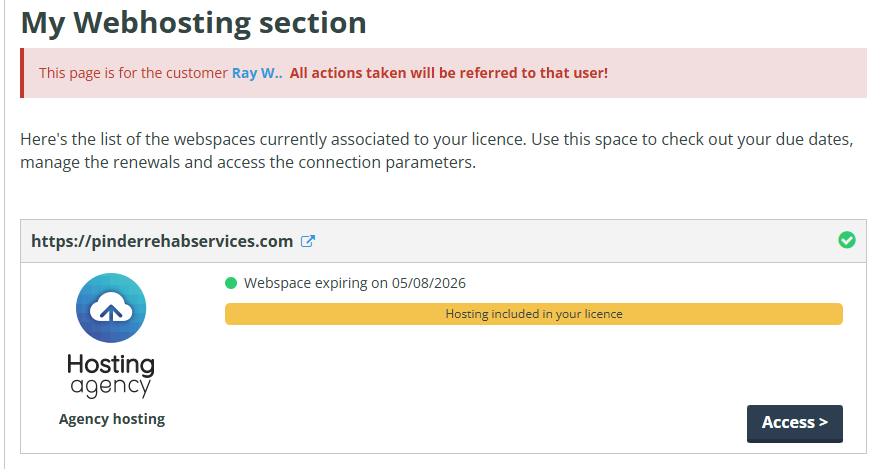Click the green dot before webspace expiry
The height and width of the screenshot is (469, 883).
pos(231,283)
